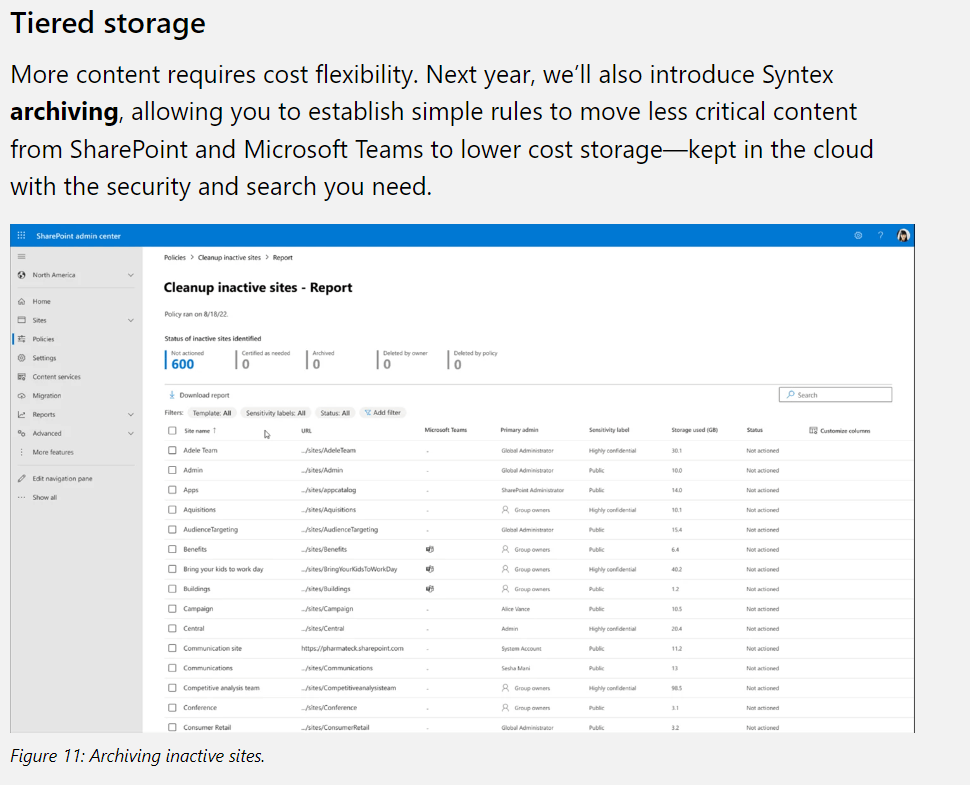Click Customize columns
The height and width of the screenshot is (785, 970).
tap(839, 431)
